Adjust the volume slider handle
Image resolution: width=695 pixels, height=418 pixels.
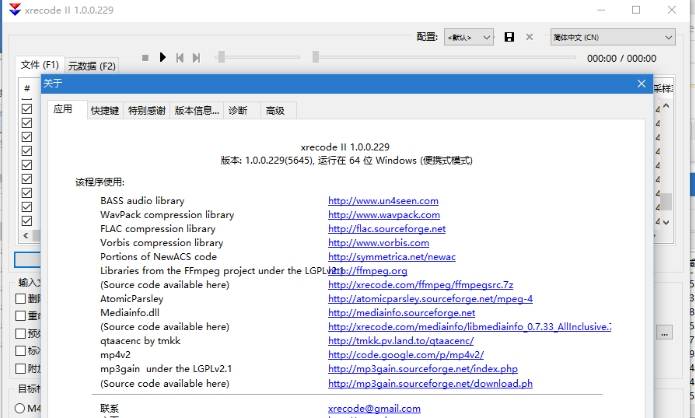pyautogui.click(x=221, y=57)
